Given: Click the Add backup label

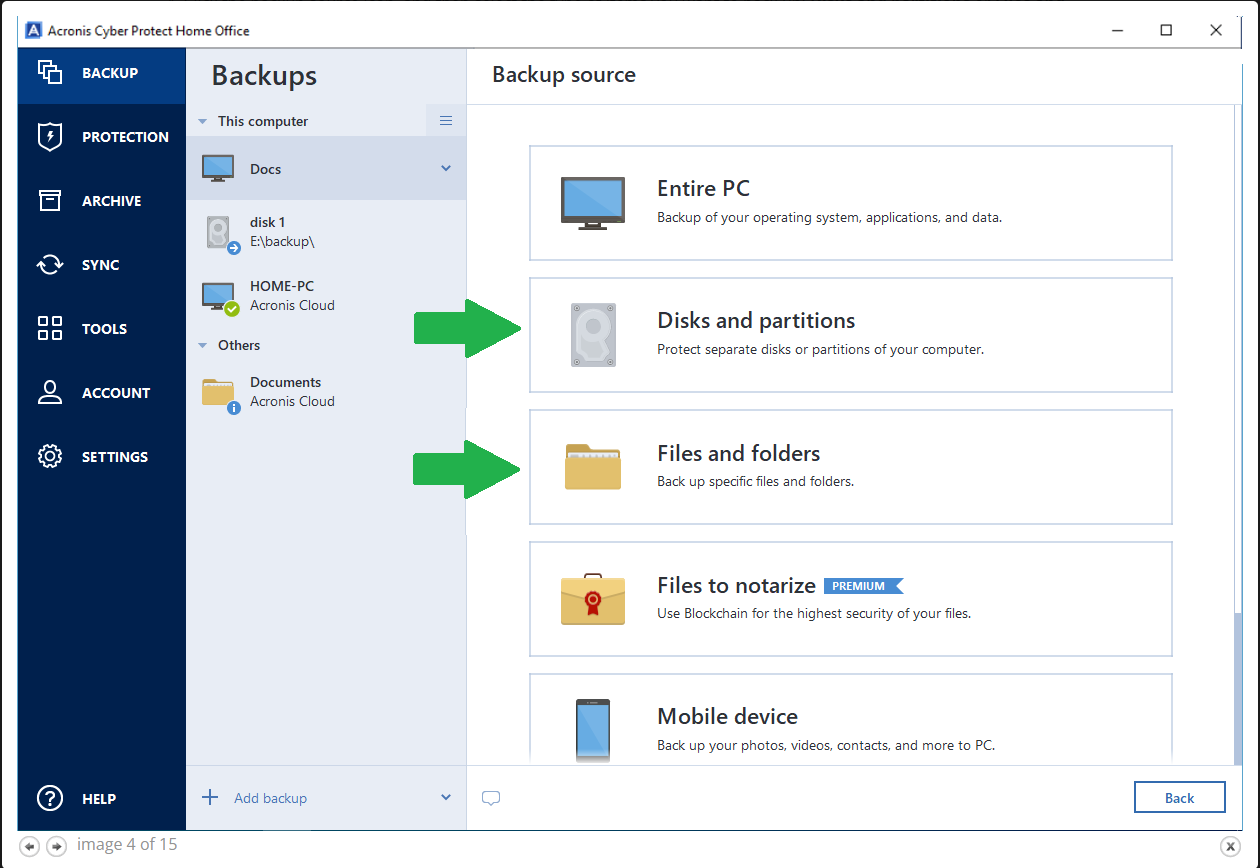Looking at the screenshot, I should point(270,798).
